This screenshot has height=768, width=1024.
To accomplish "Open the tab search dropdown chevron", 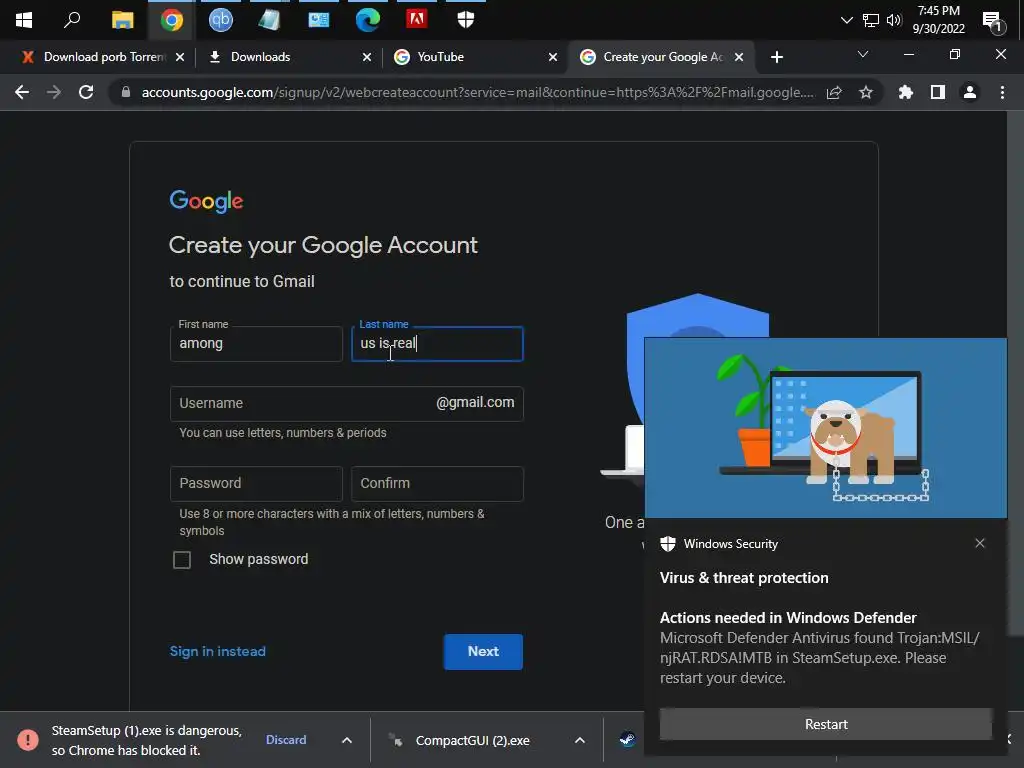I will [x=863, y=54].
